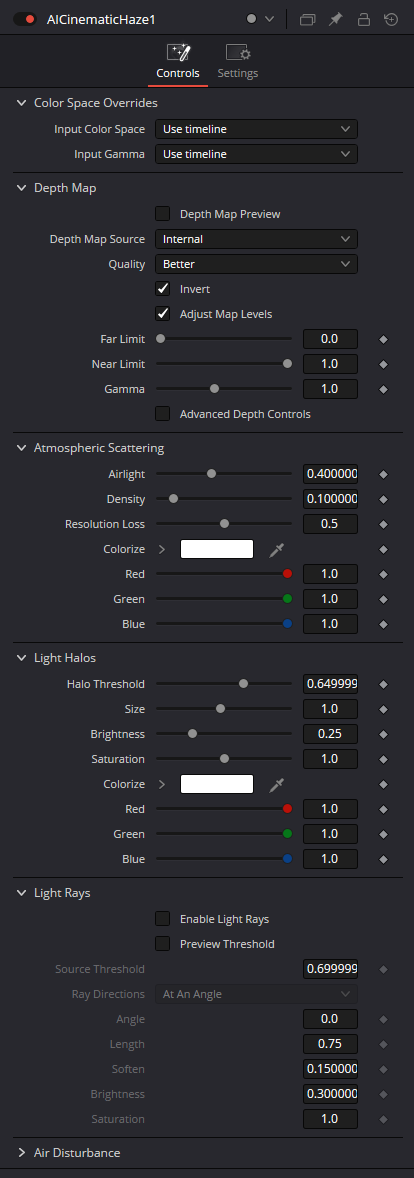414x1178 pixels.
Task: Click the Halo Threshold keyframe diamond
Action: (383, 684)
